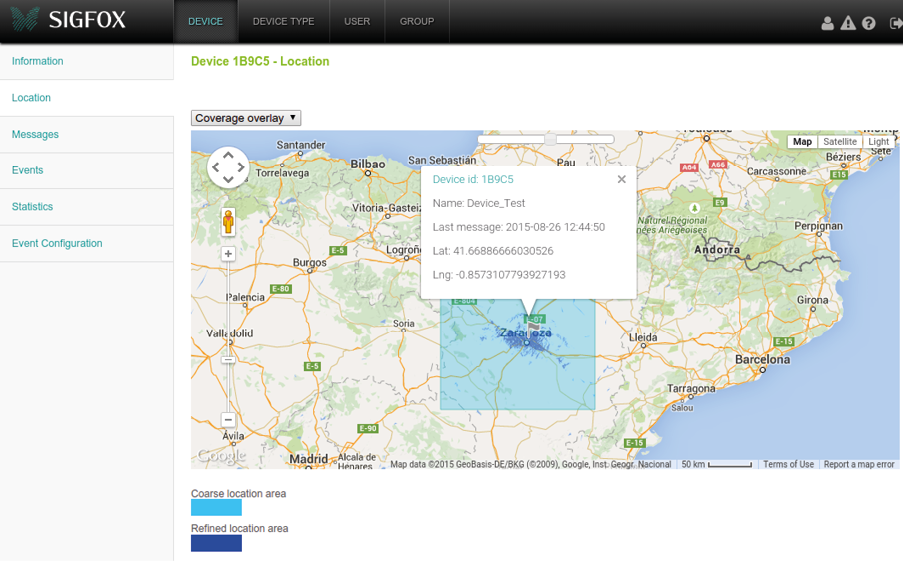This screenshot has width=903, height=561.
Task: Click the 50 km map scale indicator
Action: tap(716, 464)
